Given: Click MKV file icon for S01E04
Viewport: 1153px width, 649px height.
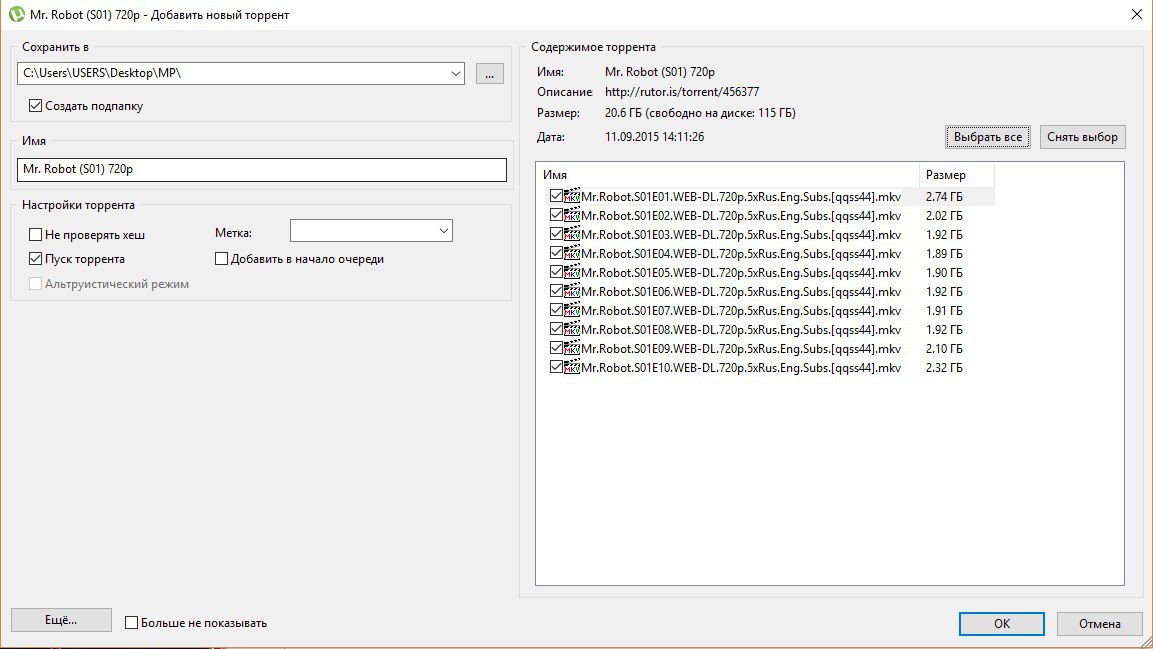Looking at the screenshot, I should tap(571, 254).
